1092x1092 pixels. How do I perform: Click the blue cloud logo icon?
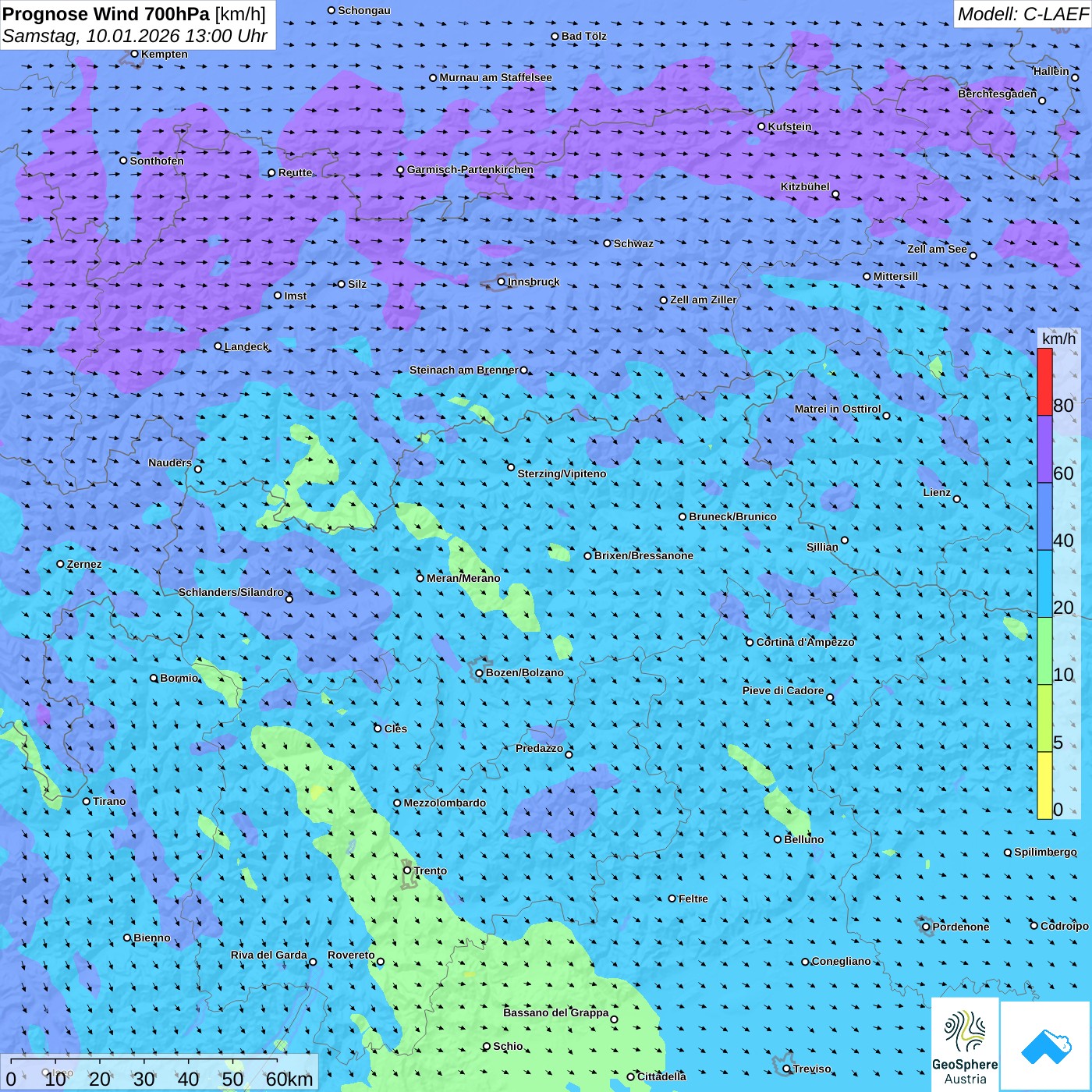[1046, 1046]
